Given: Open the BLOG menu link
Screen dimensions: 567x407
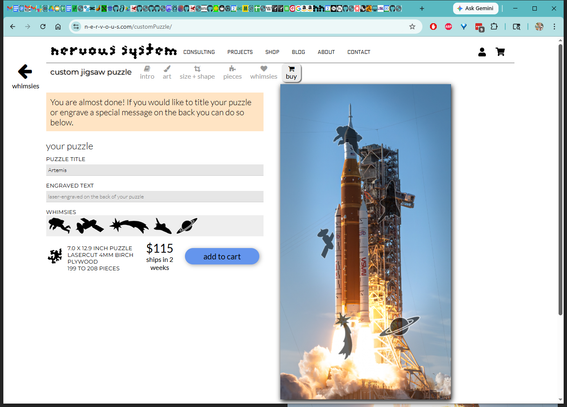Looking at the screenshot, I should (298, 52).
